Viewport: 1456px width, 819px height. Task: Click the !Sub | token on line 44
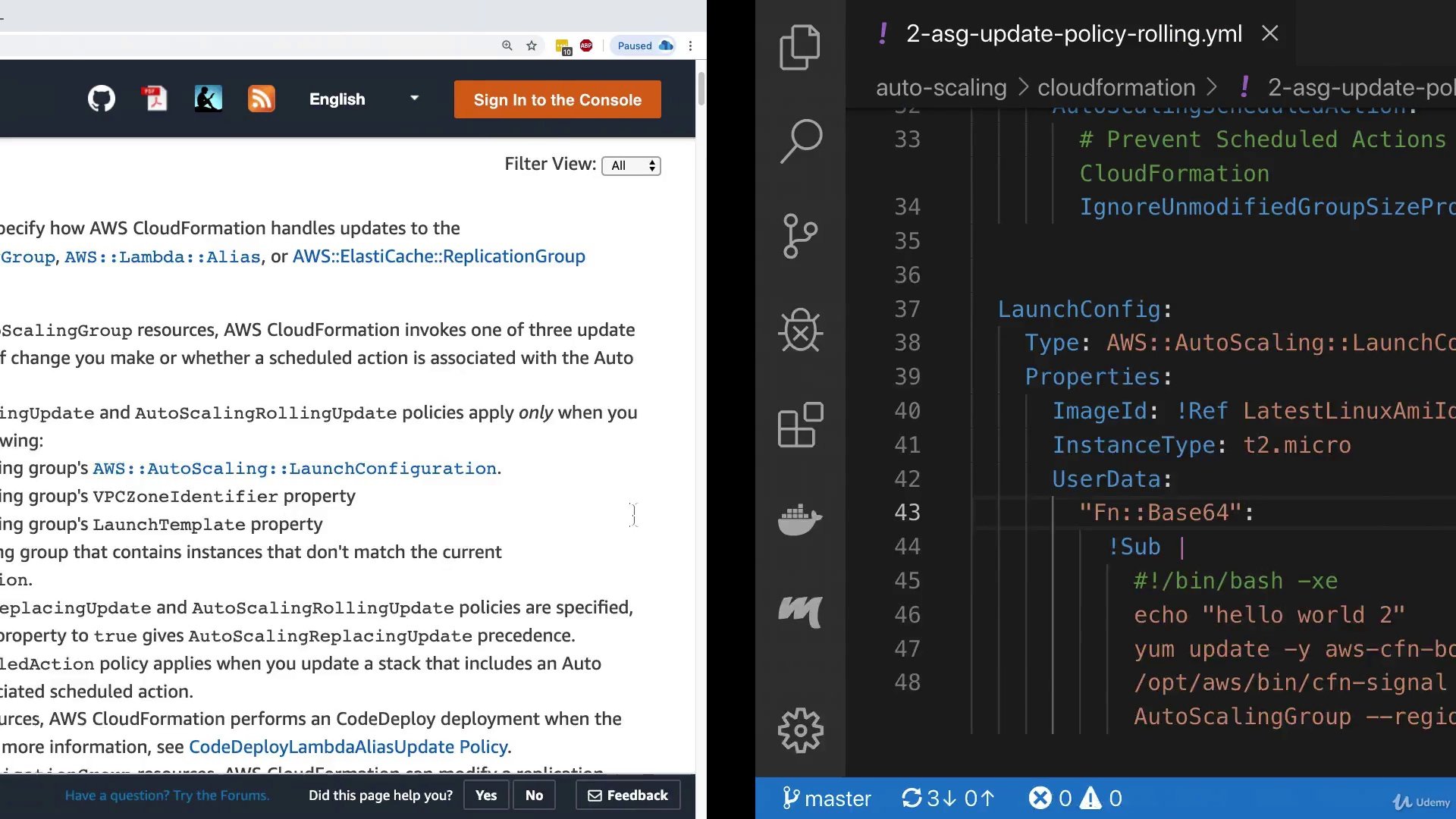[x=1147, y=547]
